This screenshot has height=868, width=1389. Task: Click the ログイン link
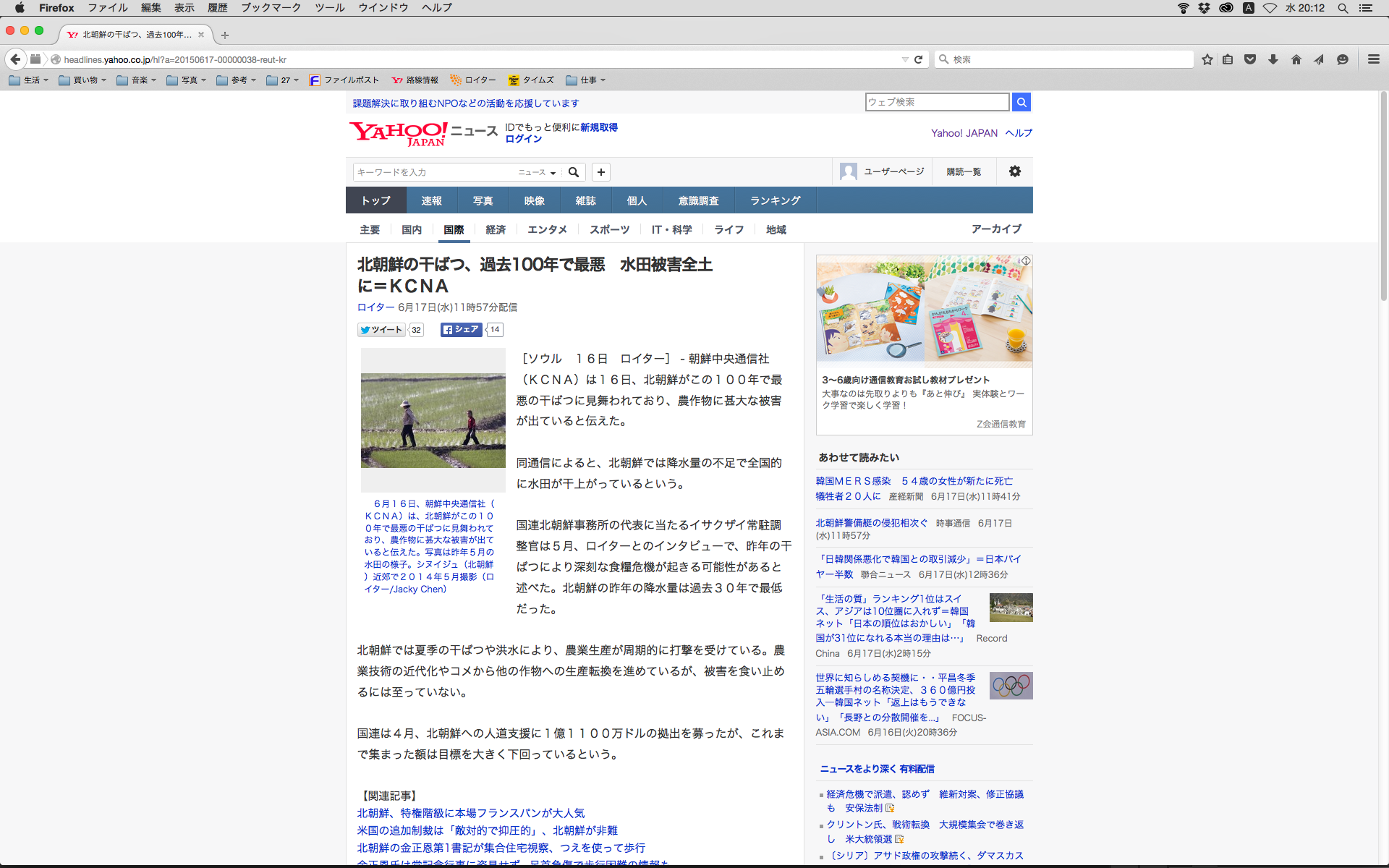coord(523,139)
